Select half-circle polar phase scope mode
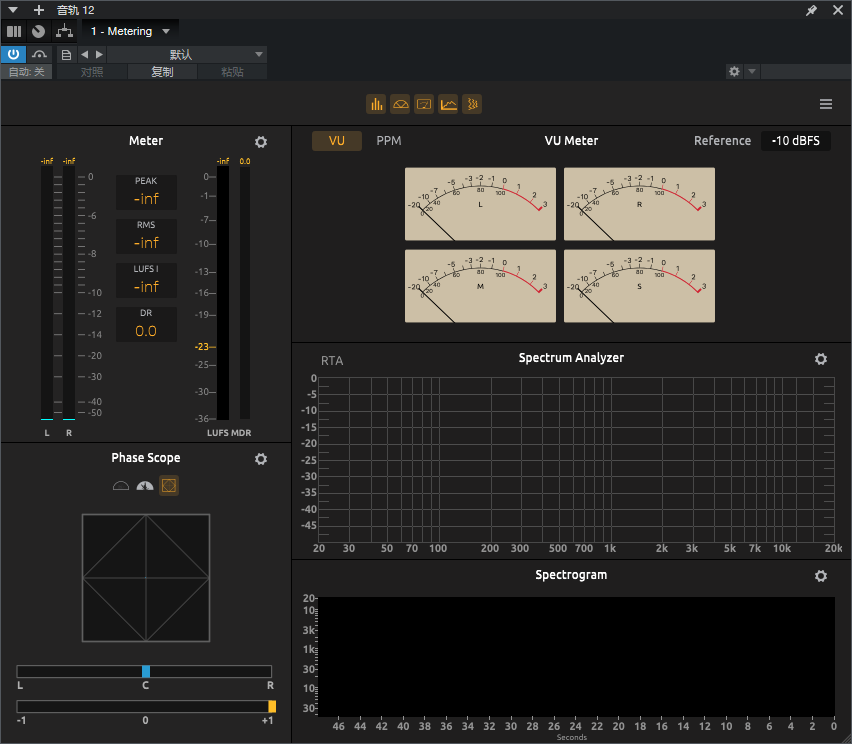The width and height of the screenshot is (852, 744). point(121,486)
